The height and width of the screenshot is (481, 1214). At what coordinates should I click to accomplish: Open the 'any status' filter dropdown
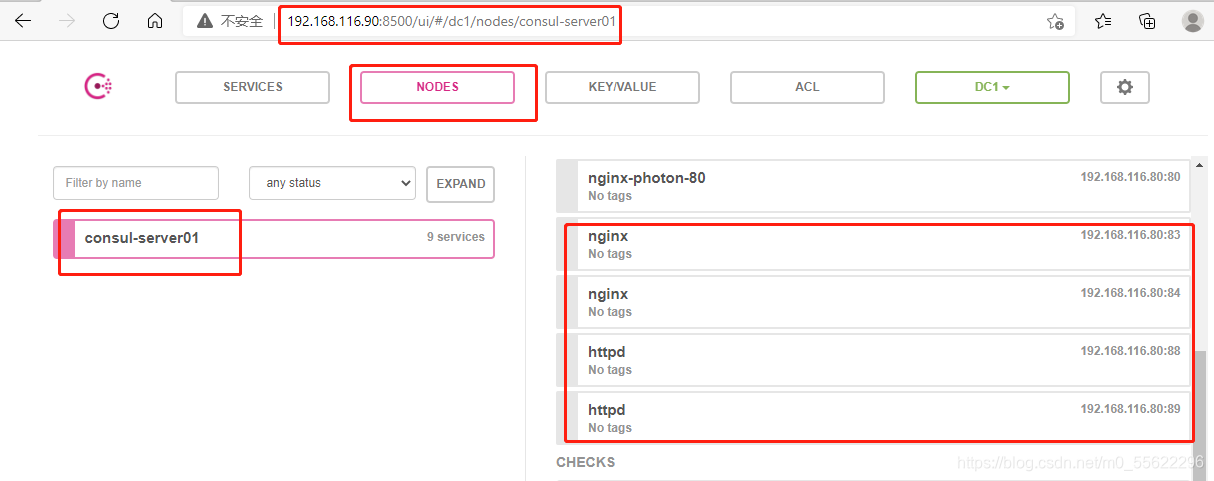click(332, 183)
